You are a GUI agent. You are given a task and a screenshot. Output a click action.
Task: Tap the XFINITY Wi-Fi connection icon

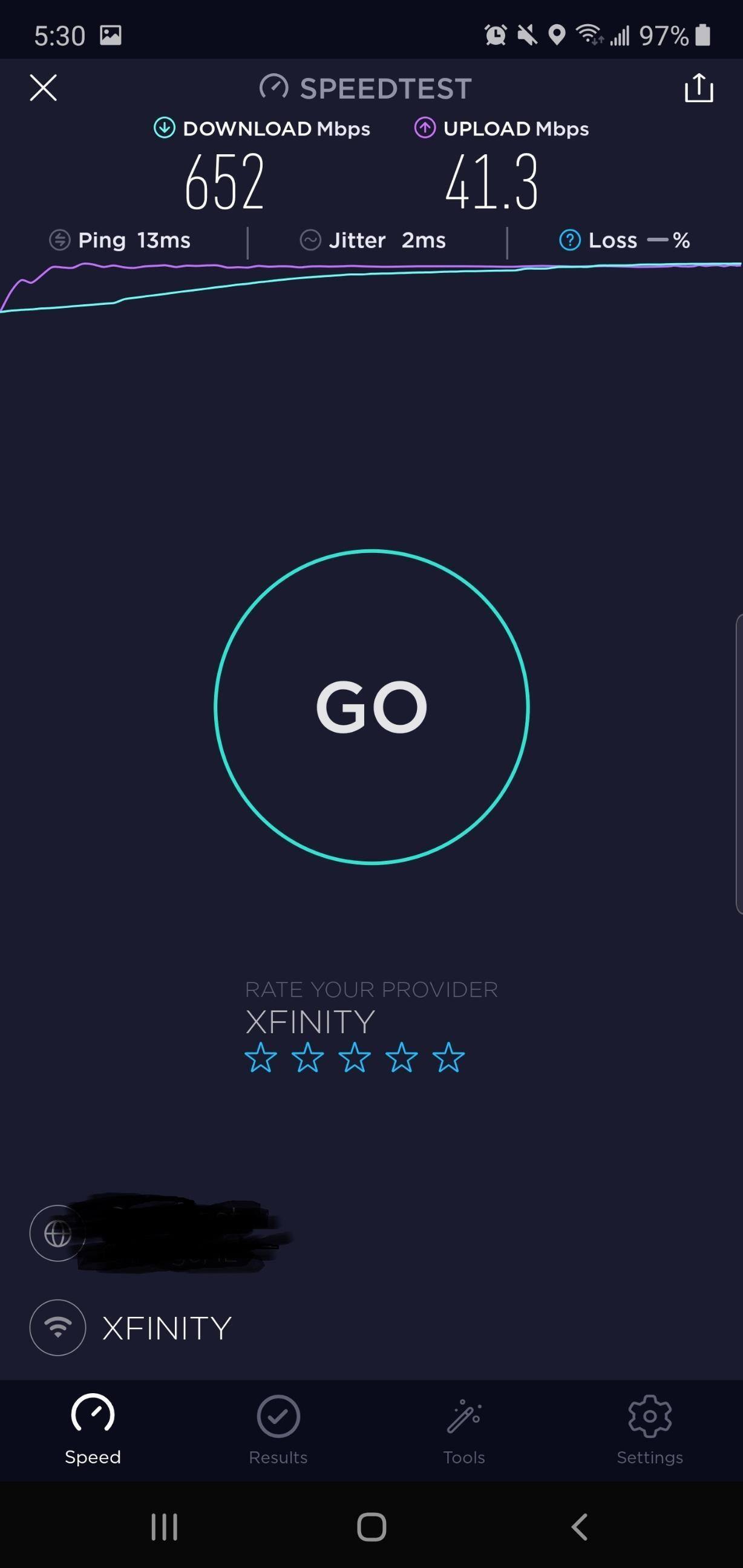[58, 1328]
